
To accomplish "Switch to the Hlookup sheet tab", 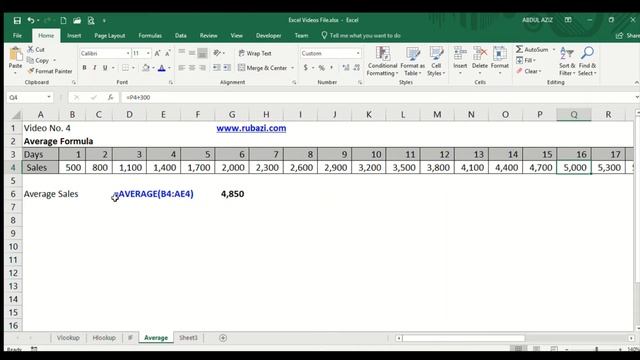I will (x=104, y=338).
